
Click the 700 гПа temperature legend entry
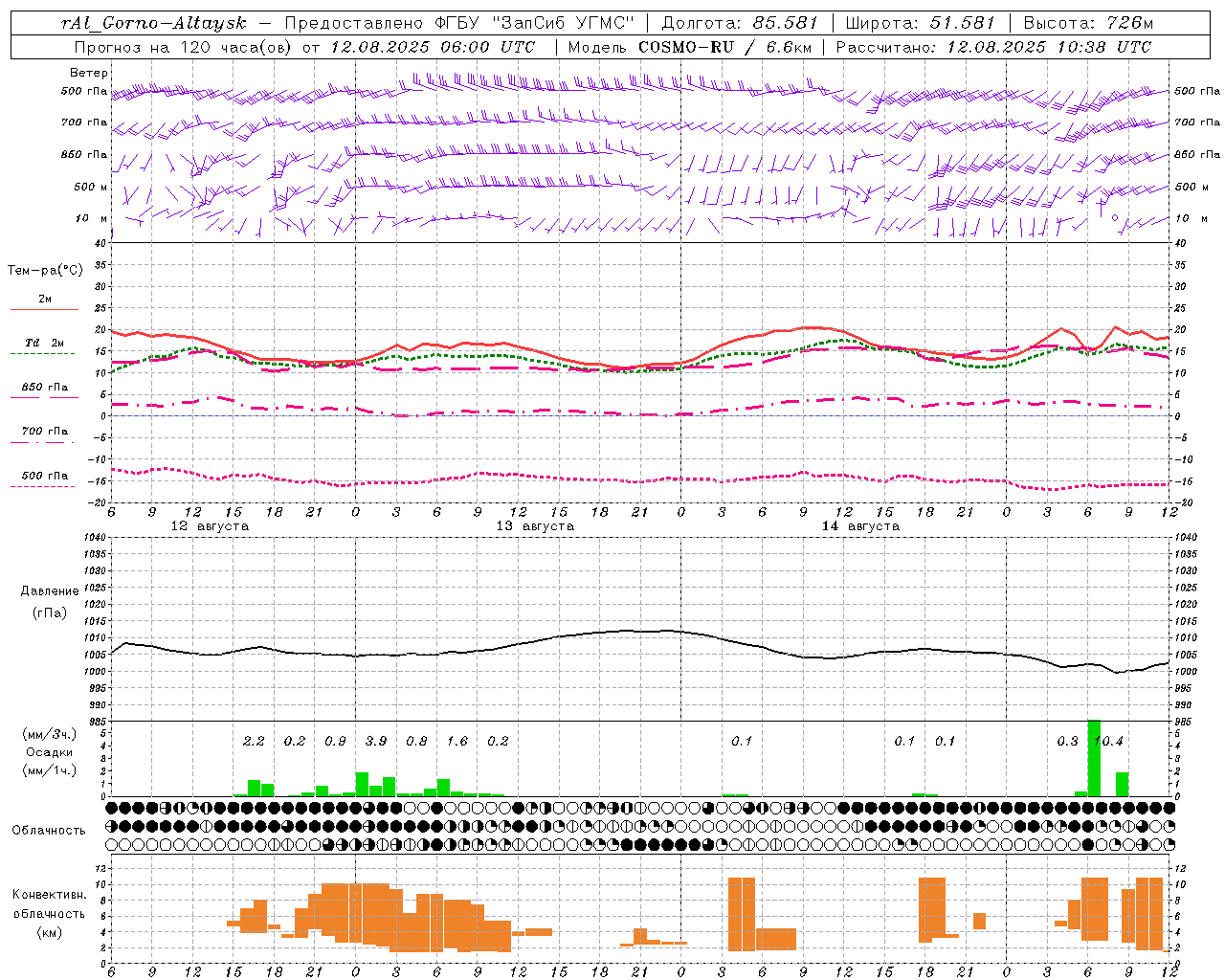tap(45, 431)
